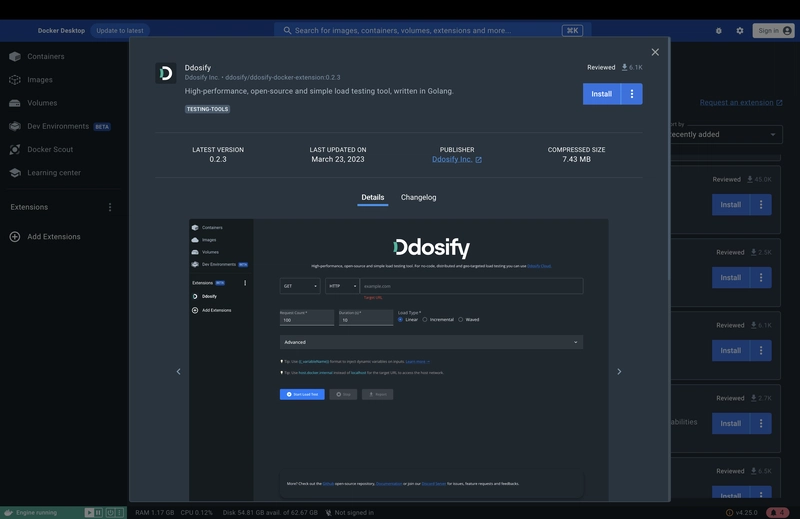Screen dimensions: 800x519
Task: Open Settings via the gear icon
Action: pos(740,31)
